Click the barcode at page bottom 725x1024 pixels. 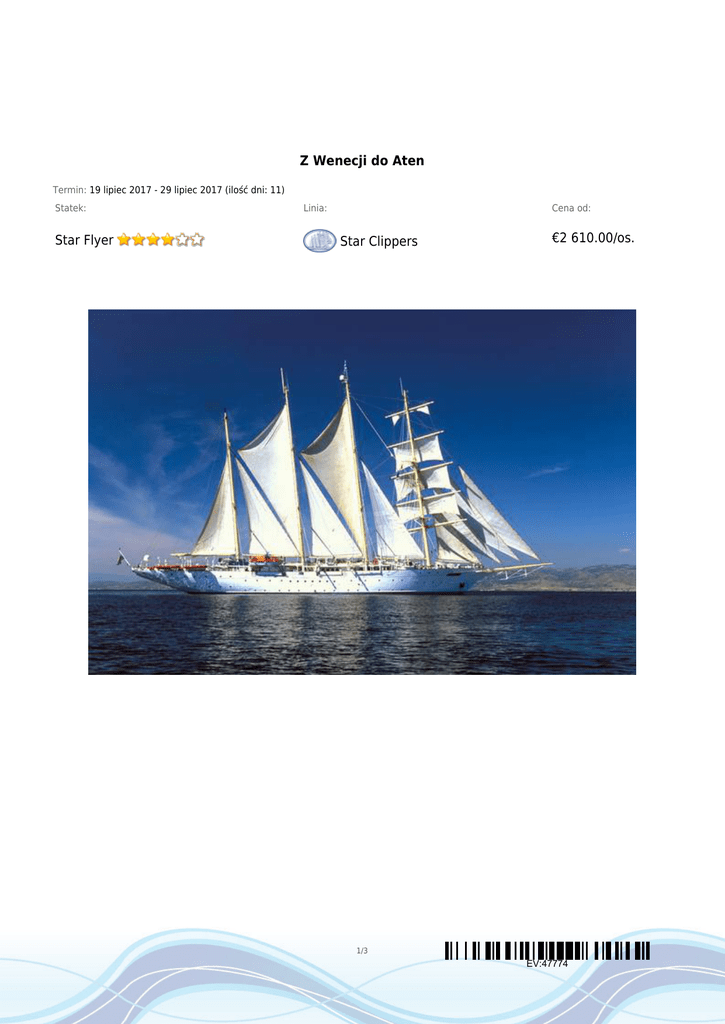tap(547, 950)
